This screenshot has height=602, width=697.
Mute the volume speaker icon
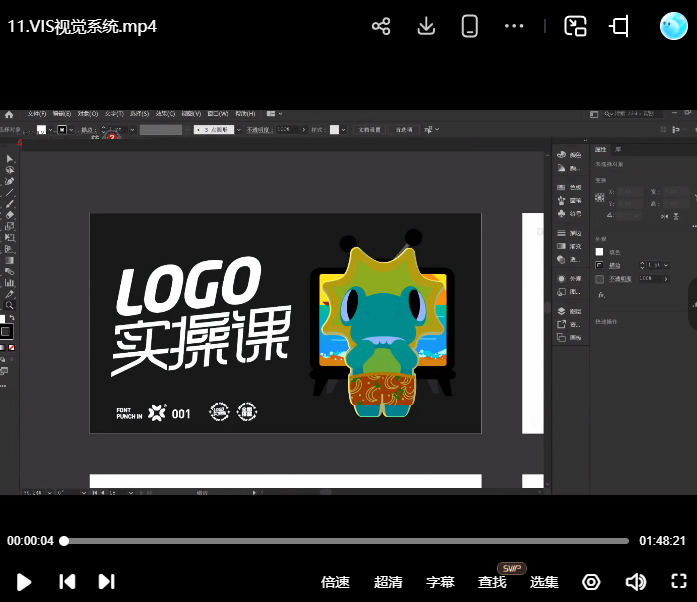(x=635, y=582)
